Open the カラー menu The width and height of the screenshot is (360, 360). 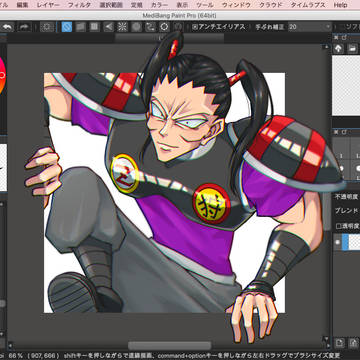[x=159, y=5]
